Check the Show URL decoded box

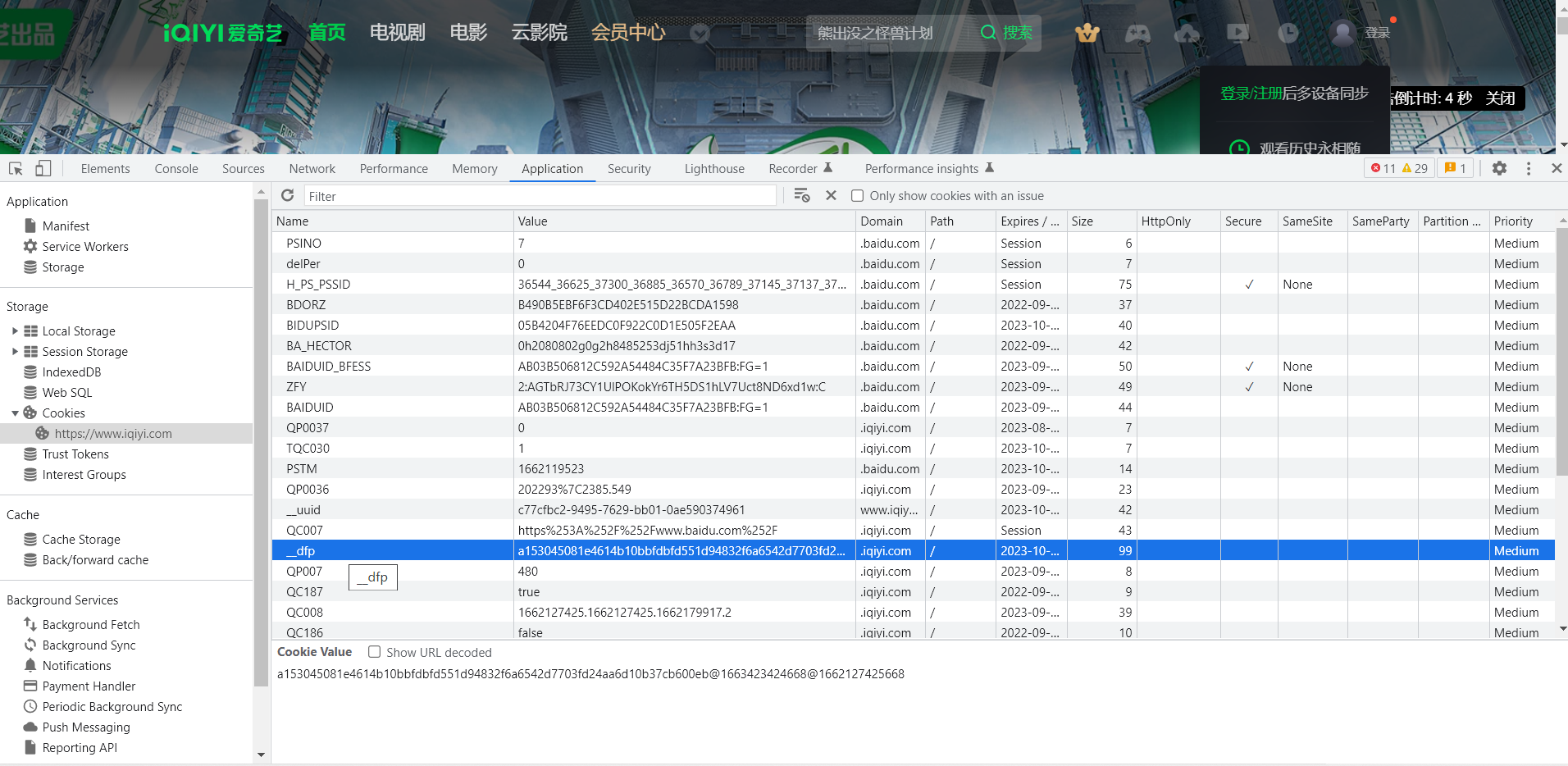375,652
